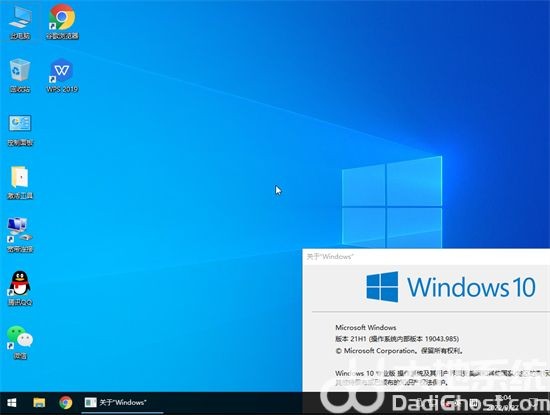Launch the Google Chrome desktop shortcut
Viewport: 550px width, 415px height.
62,22
